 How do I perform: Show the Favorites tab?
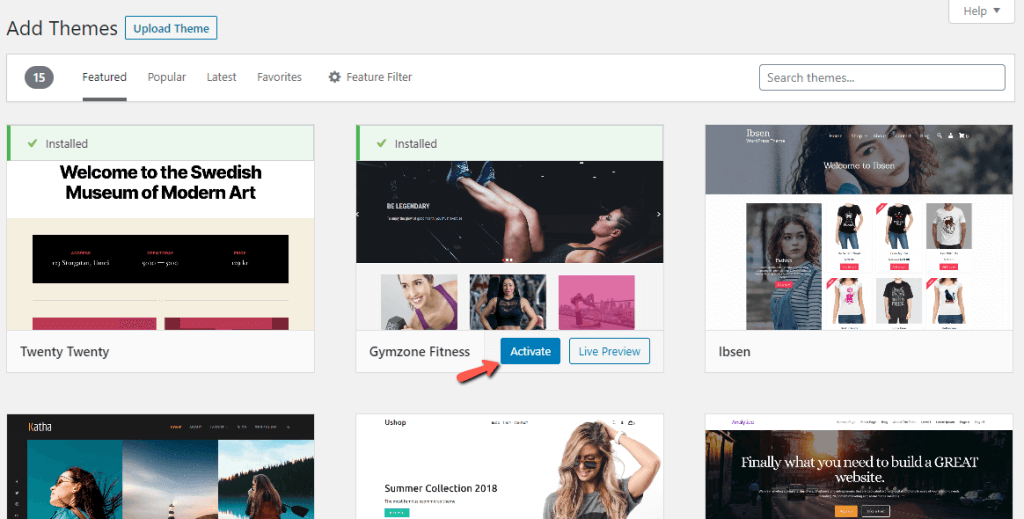pos(279,77)
